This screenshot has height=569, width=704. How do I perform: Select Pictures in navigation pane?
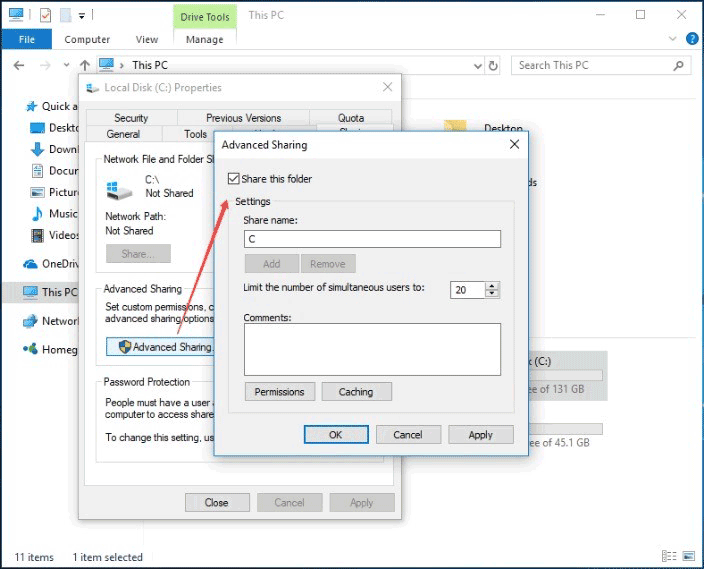[54, 192]
